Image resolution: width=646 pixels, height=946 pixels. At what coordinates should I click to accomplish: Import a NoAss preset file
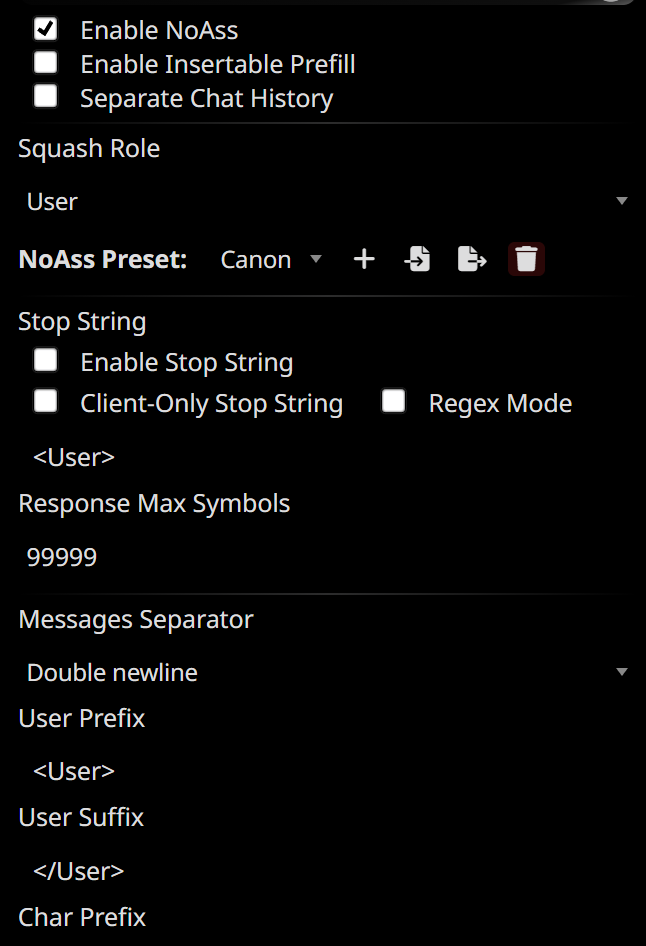(417, 259)
